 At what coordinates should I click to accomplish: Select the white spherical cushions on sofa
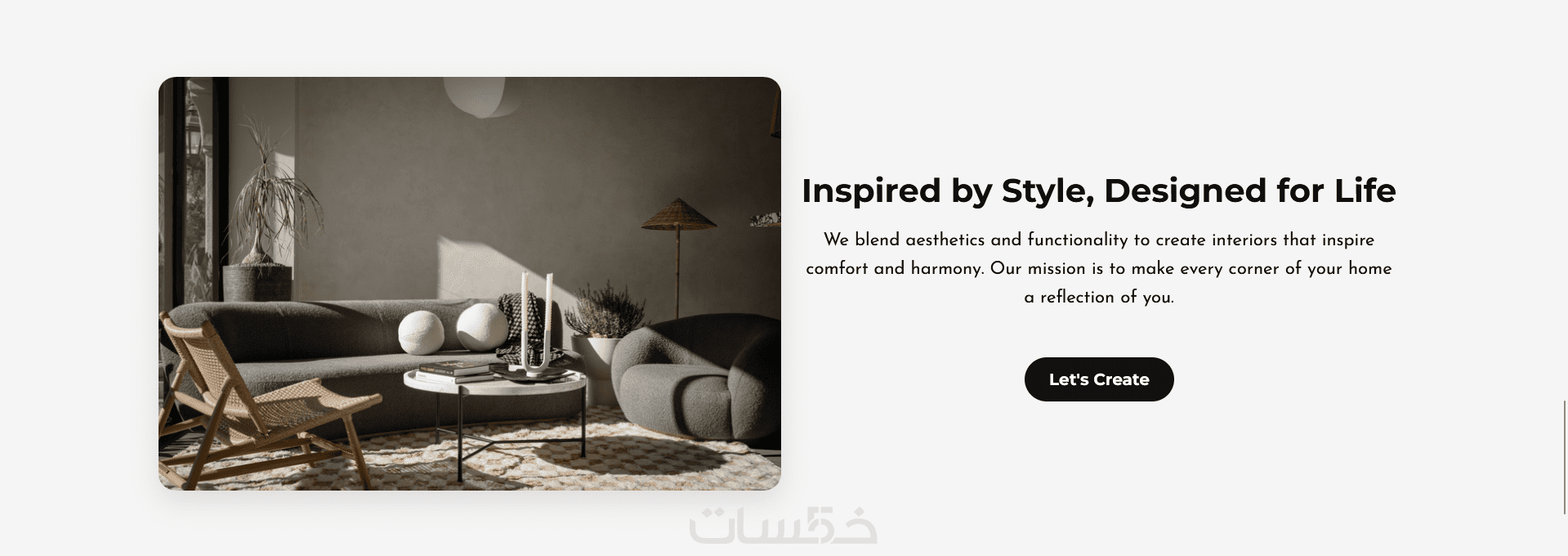pyautogui.click(x=453, y=330)
